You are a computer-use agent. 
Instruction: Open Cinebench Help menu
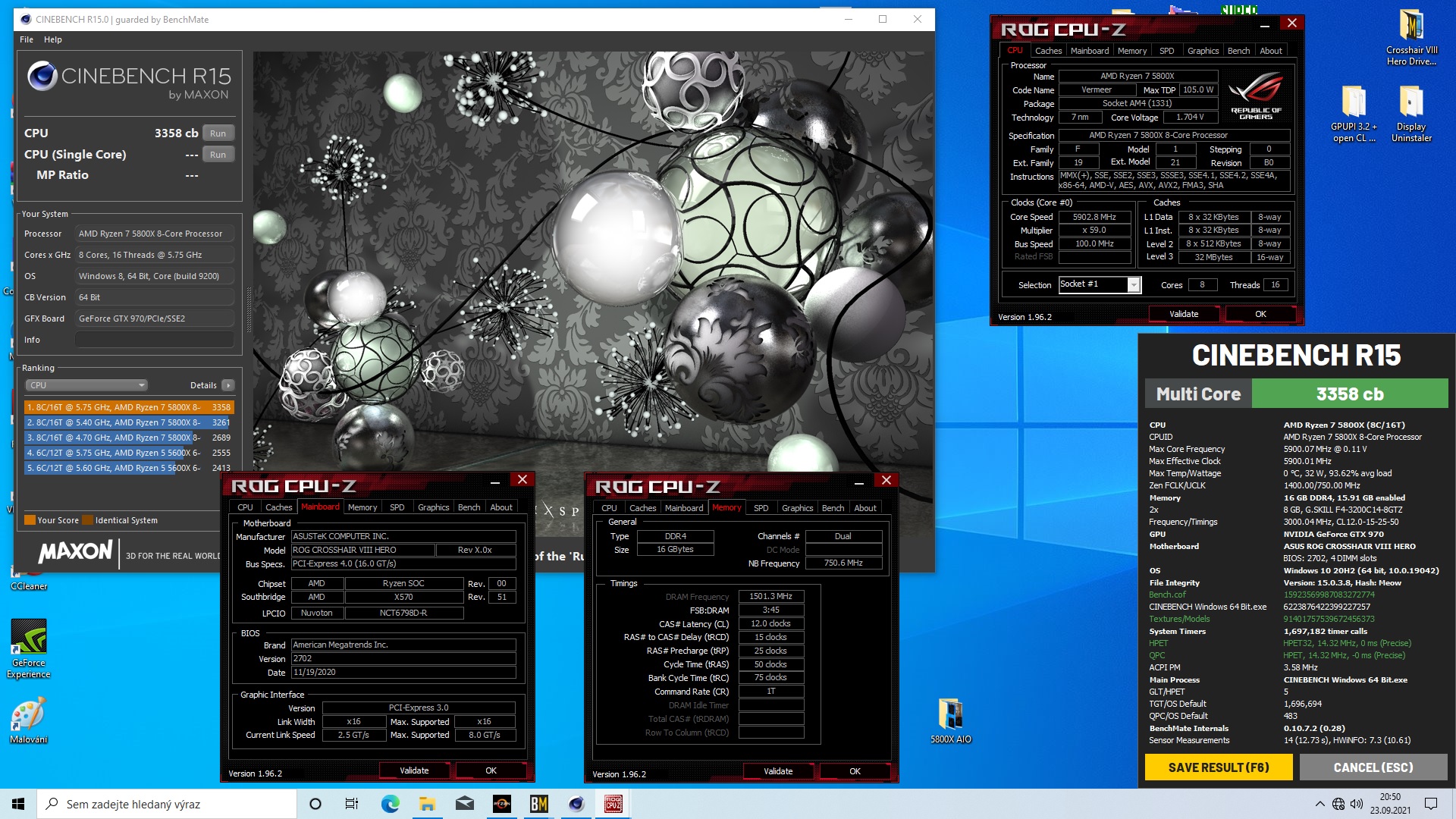click(53, 39)
